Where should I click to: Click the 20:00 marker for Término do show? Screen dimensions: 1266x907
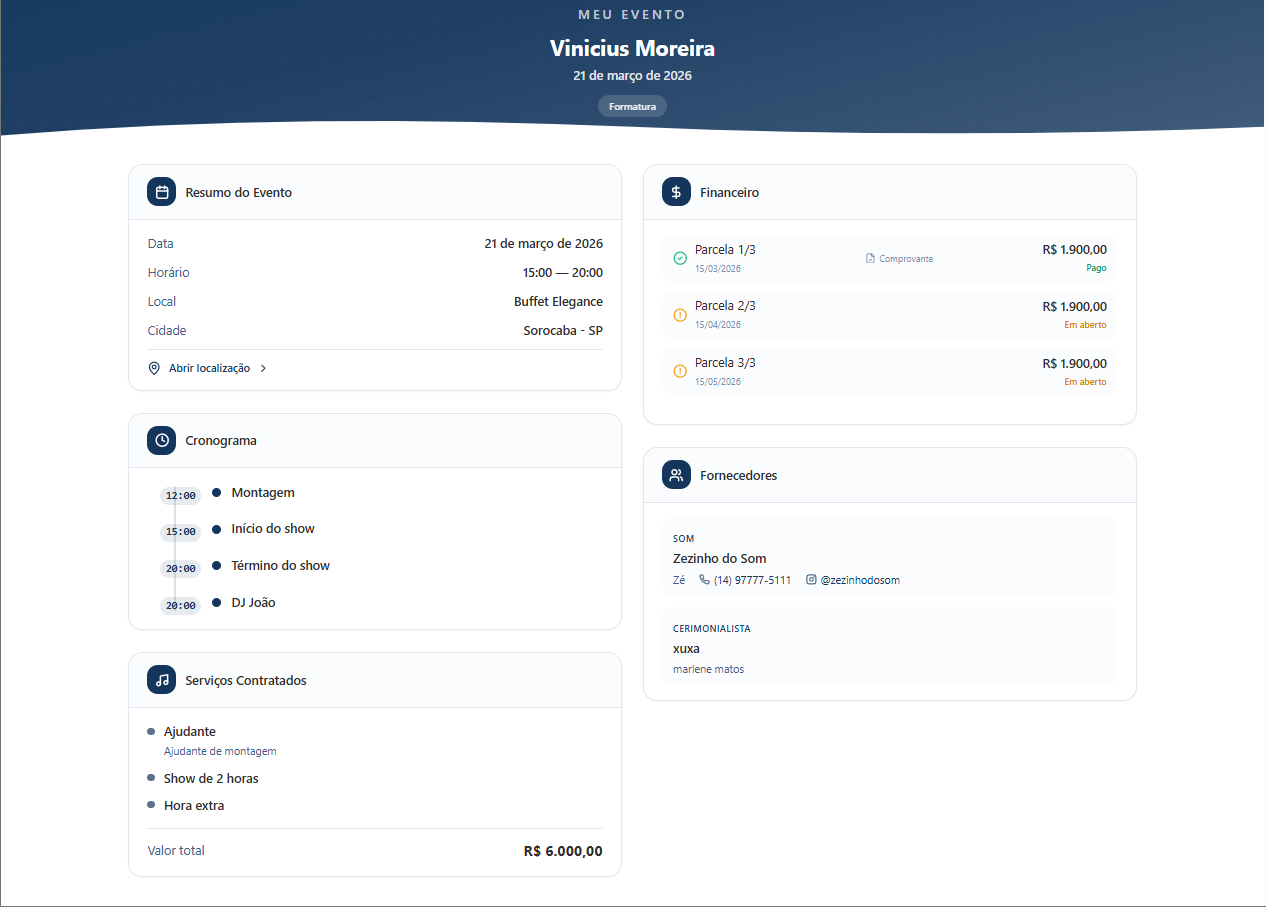pos(181,568)
